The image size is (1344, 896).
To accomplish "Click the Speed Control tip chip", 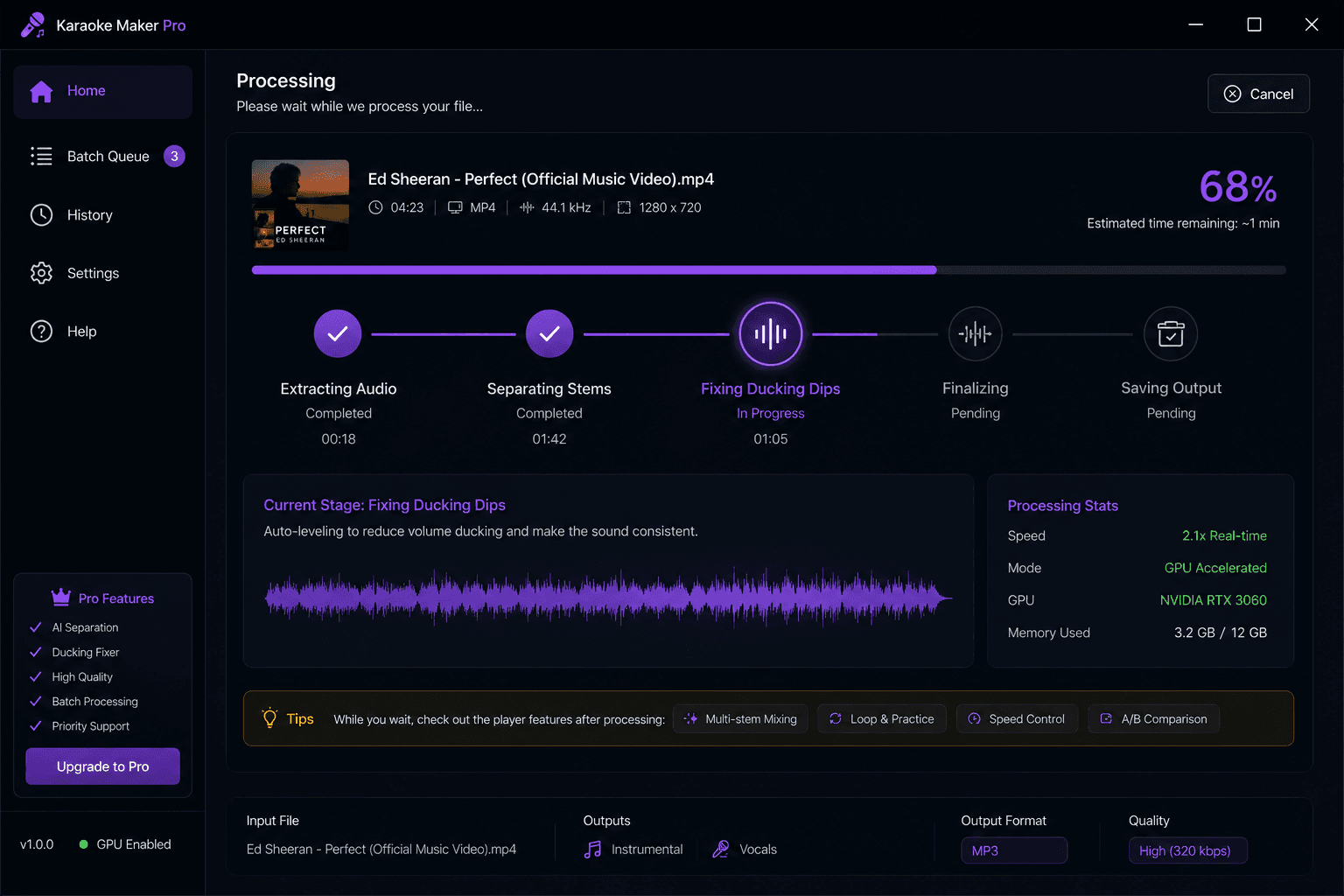I will point(1017,718).
